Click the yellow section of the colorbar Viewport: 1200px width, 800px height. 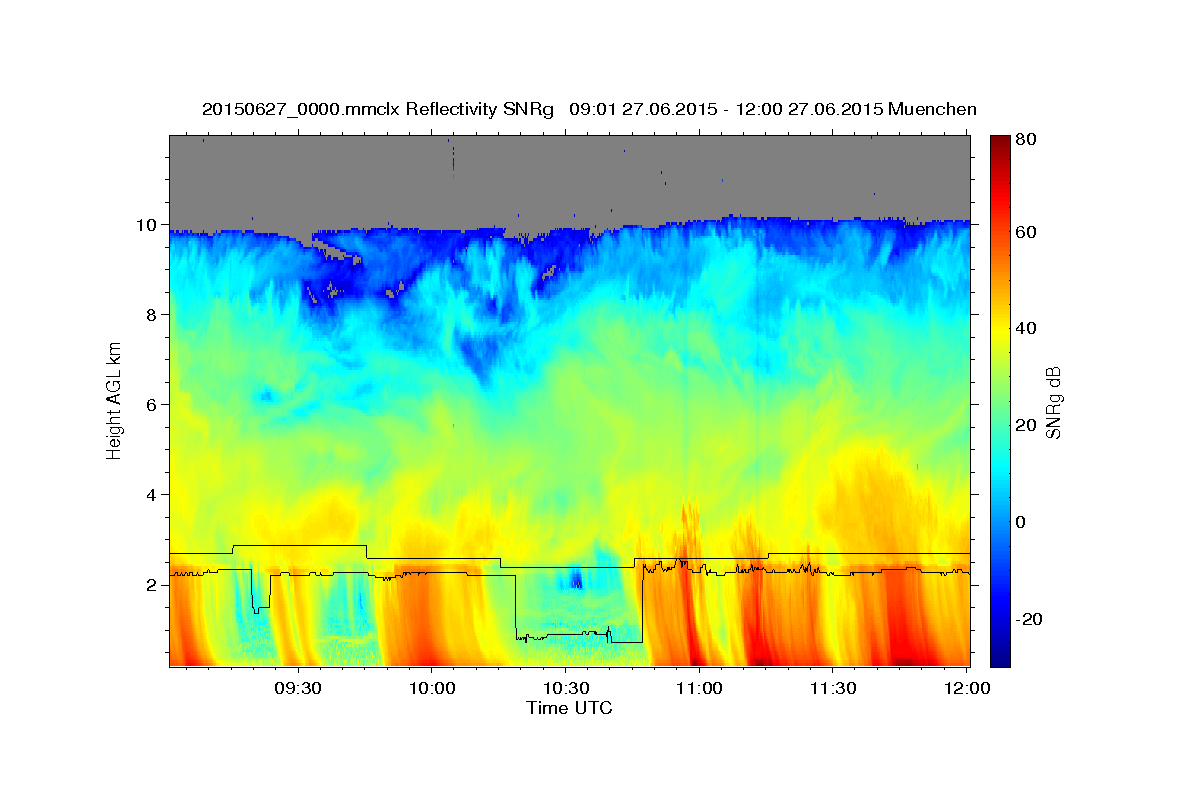[x=1000, y=329]
